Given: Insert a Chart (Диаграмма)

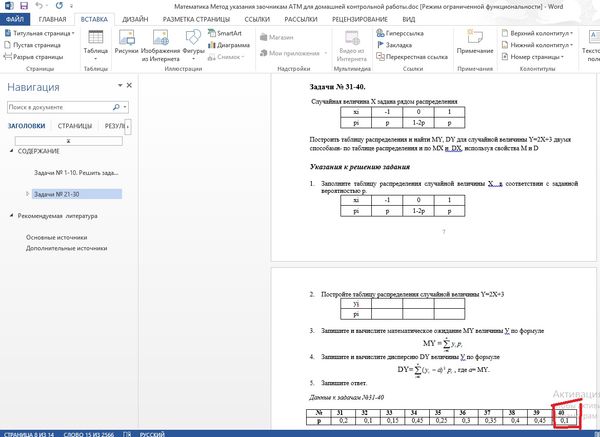Looking at the screenshot, I should 231,45.
